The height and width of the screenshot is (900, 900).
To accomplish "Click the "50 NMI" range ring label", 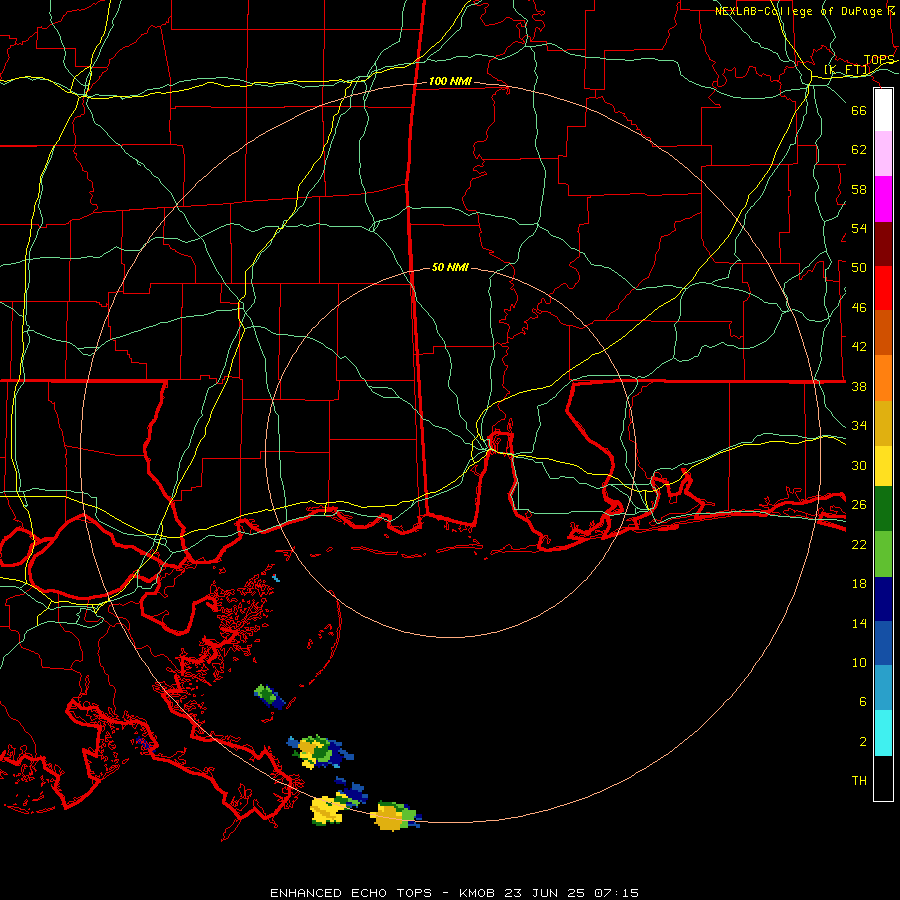I will (450, 267).
